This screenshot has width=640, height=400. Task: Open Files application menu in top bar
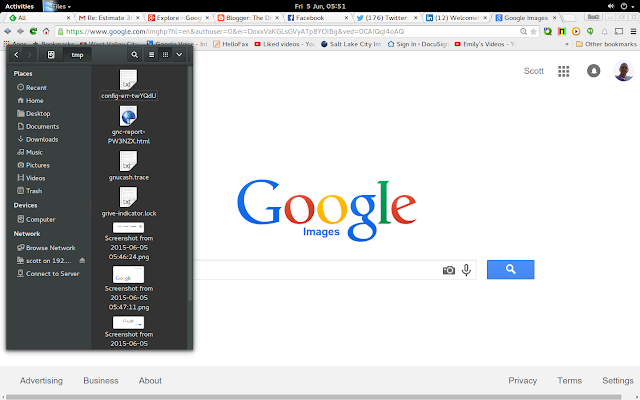pos(58,6)
